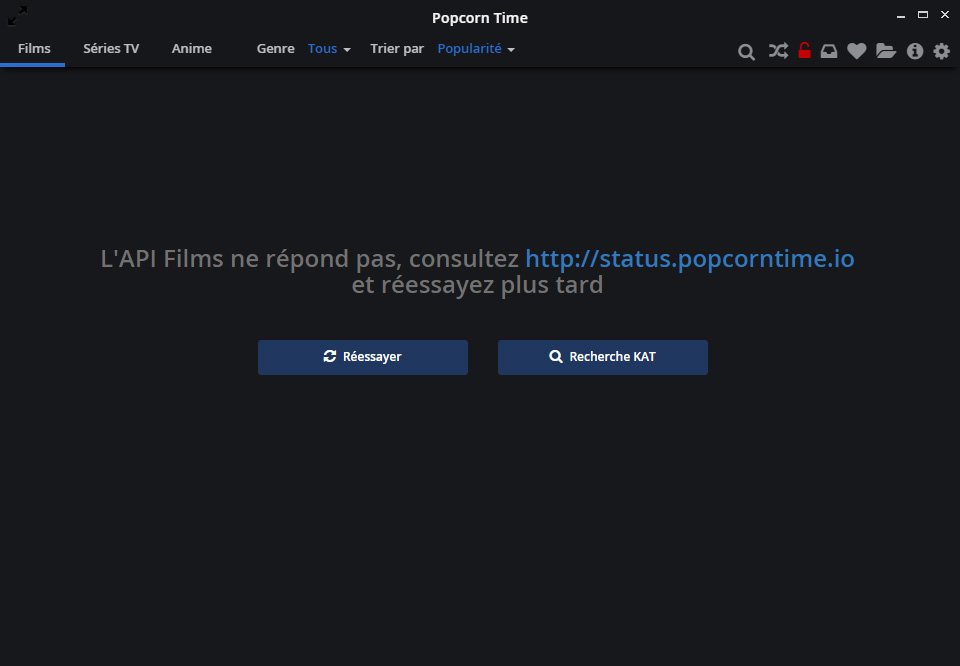Screen dimensions: 960x666
Task: Minimize the Popcorn Time window
Action: pyautogui.click(x=901, y=16)
